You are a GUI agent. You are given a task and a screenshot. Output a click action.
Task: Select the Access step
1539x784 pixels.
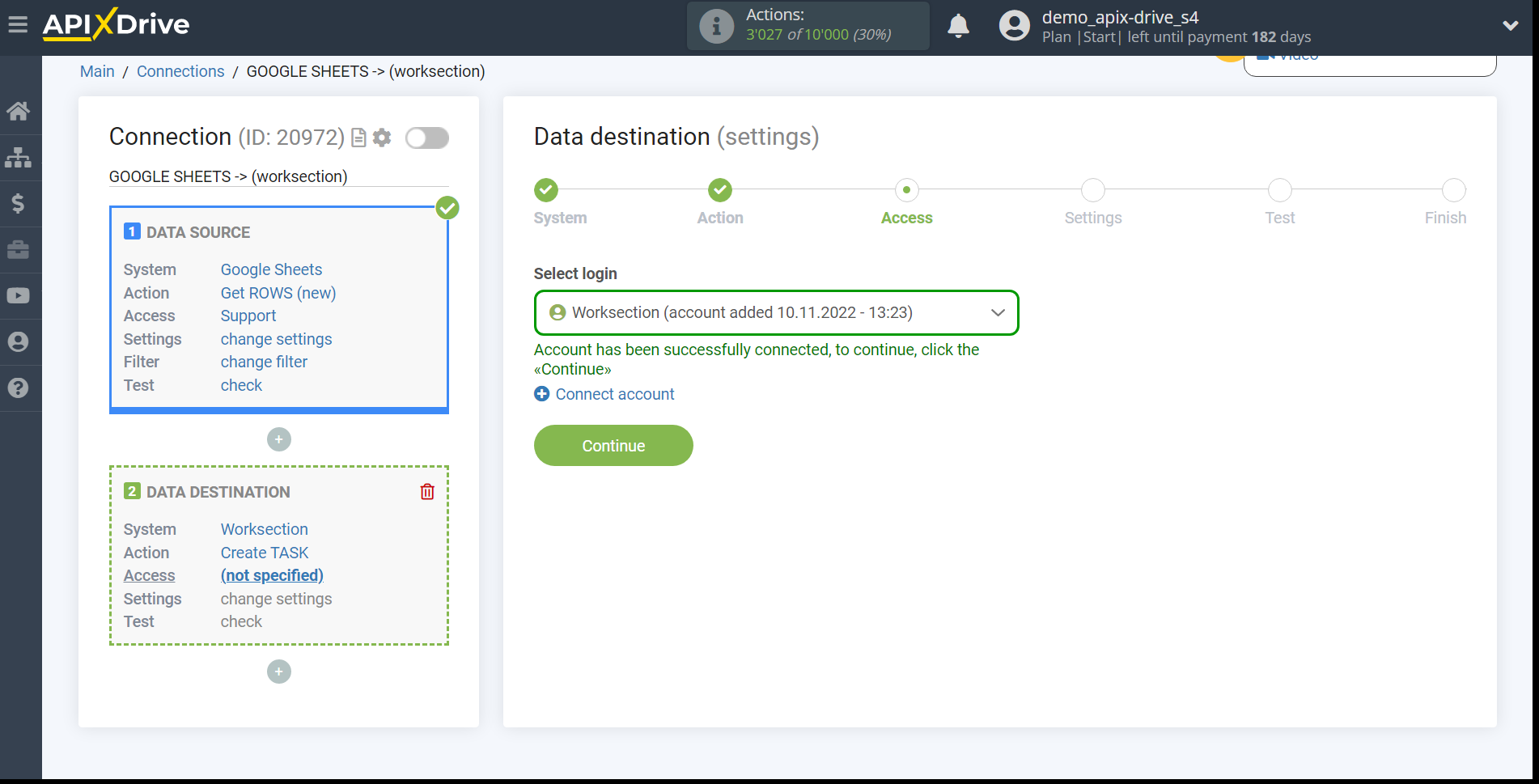906,190
